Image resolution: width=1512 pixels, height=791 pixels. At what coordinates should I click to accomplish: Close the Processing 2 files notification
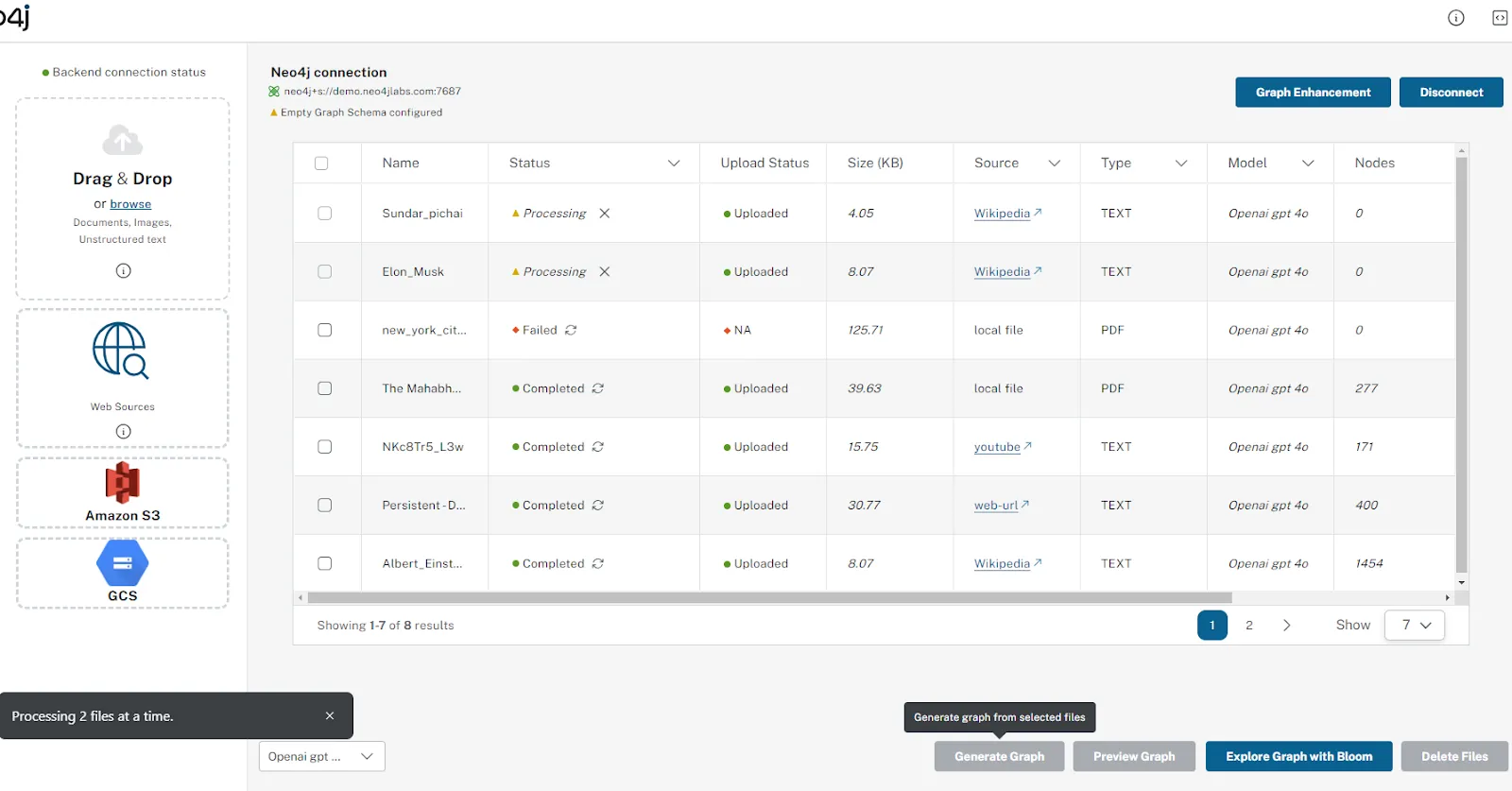pos(330,715)
